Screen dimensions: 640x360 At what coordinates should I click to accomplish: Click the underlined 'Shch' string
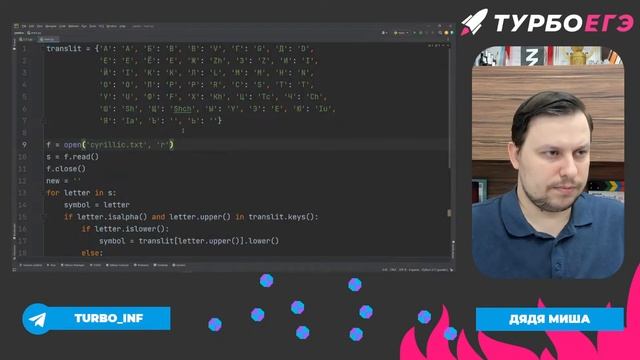tap(182, 109)
